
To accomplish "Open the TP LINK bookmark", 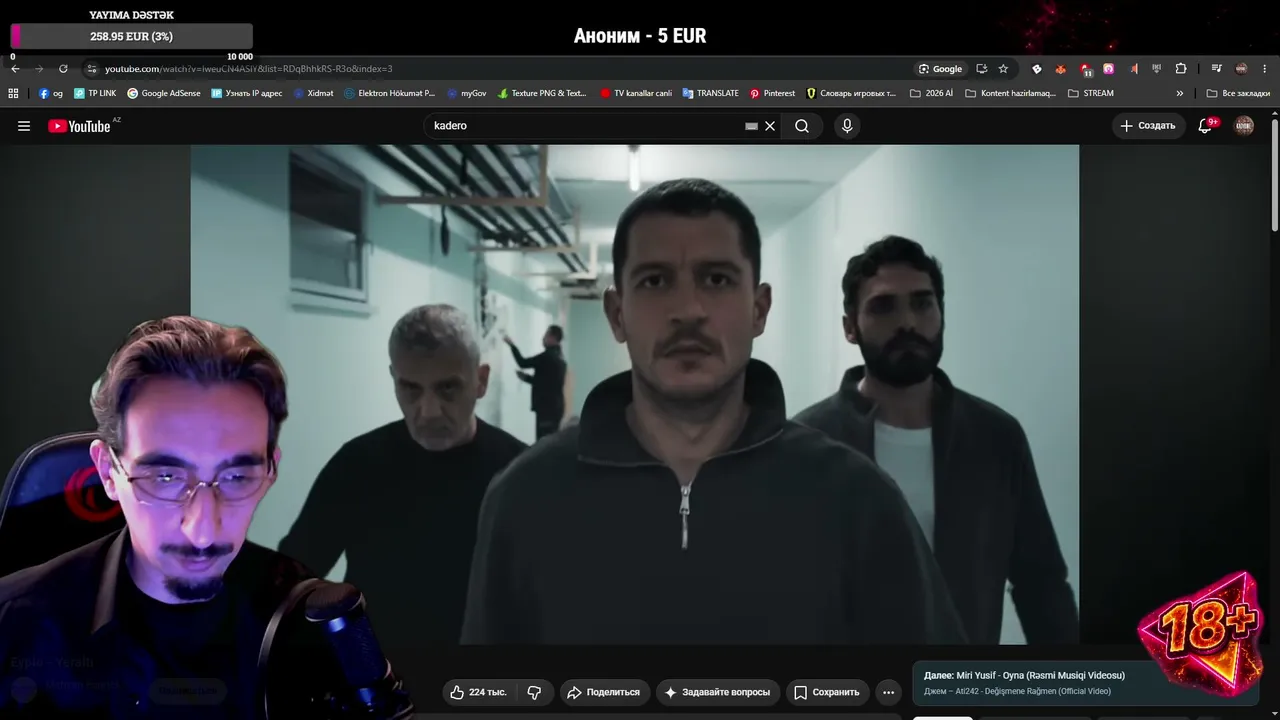I will (x=95, y=93).
